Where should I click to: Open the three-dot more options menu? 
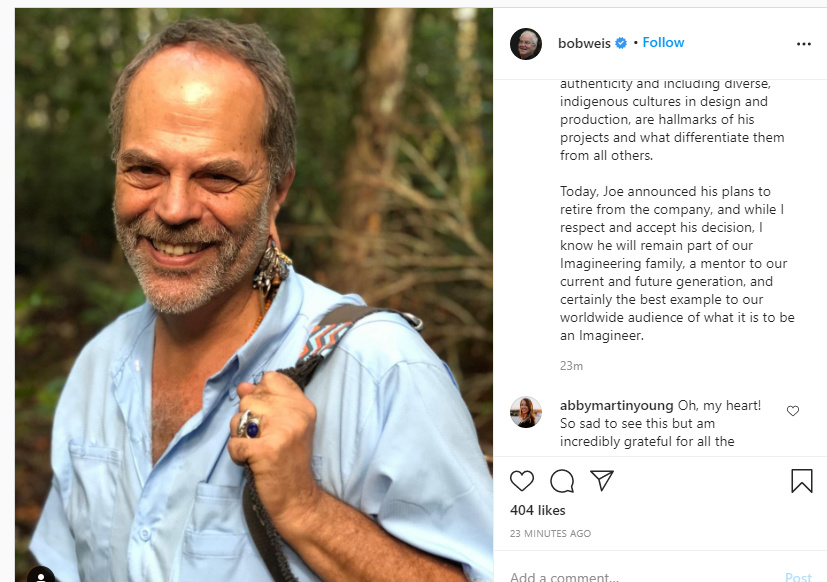(x=804, y=44)
